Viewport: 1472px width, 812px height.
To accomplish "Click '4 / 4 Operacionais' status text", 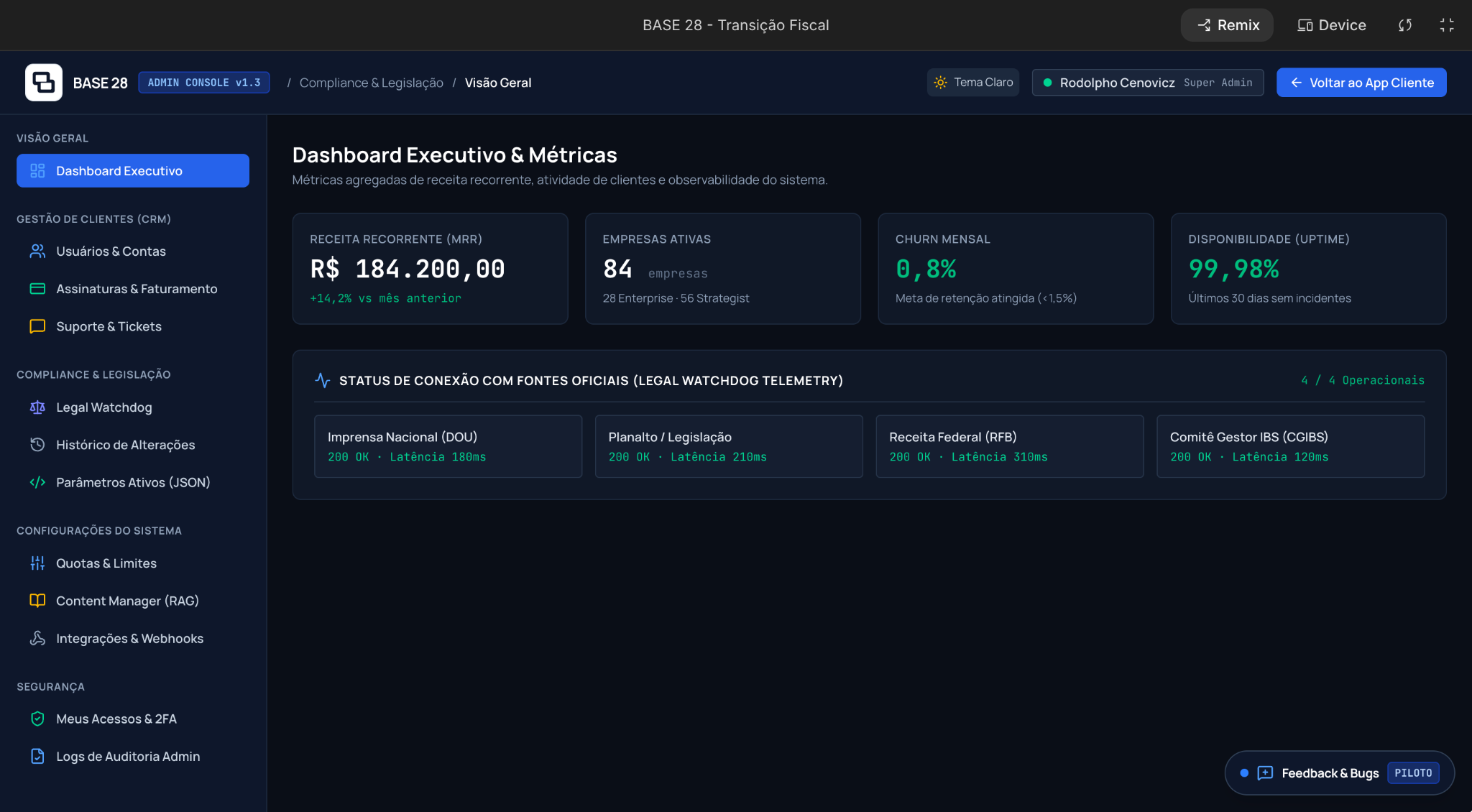I will click(x=1362, y=380).
